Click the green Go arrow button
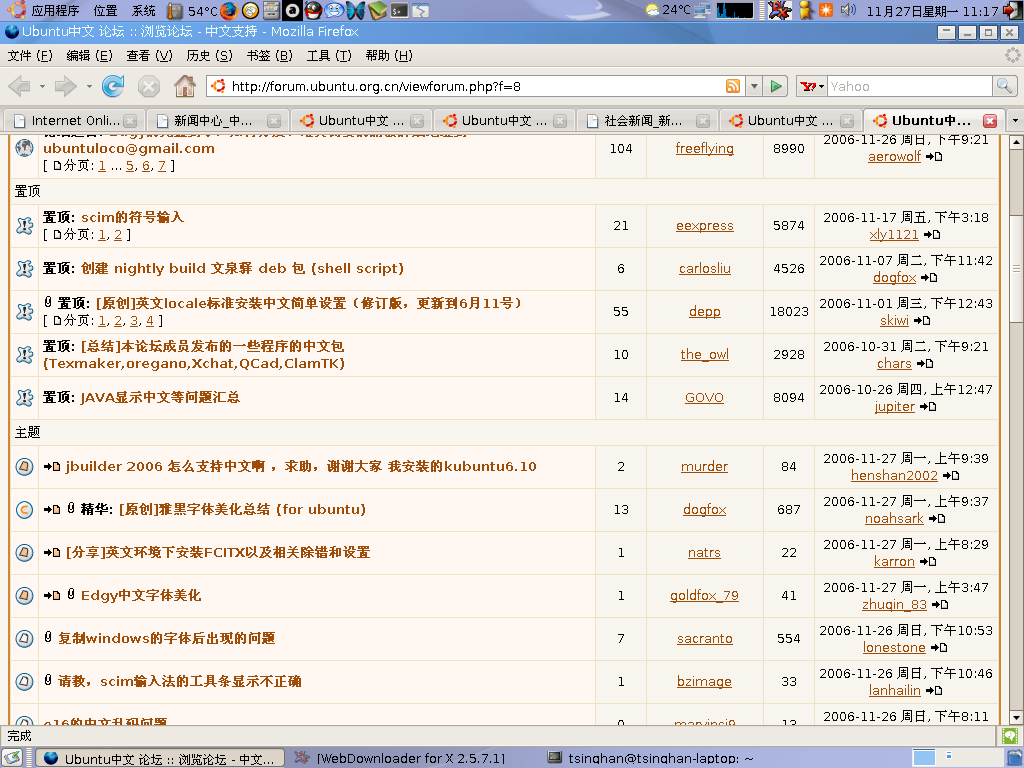The width and height of the screenshot is (1024, 768). (776, 86)
